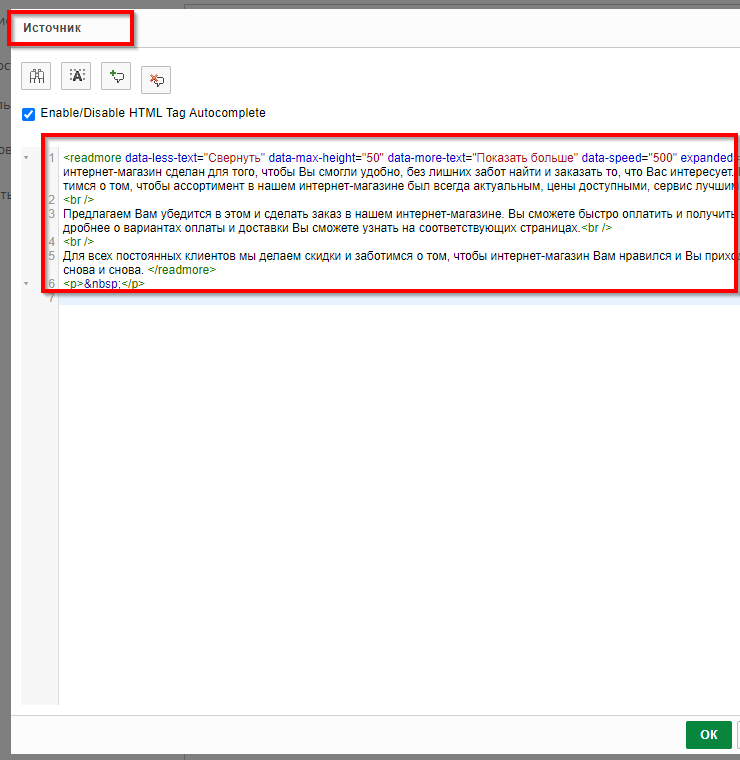
Task: Click the text 'Предлагаем Вам убедится' on line 3
Action: click(x=137, y=214)
